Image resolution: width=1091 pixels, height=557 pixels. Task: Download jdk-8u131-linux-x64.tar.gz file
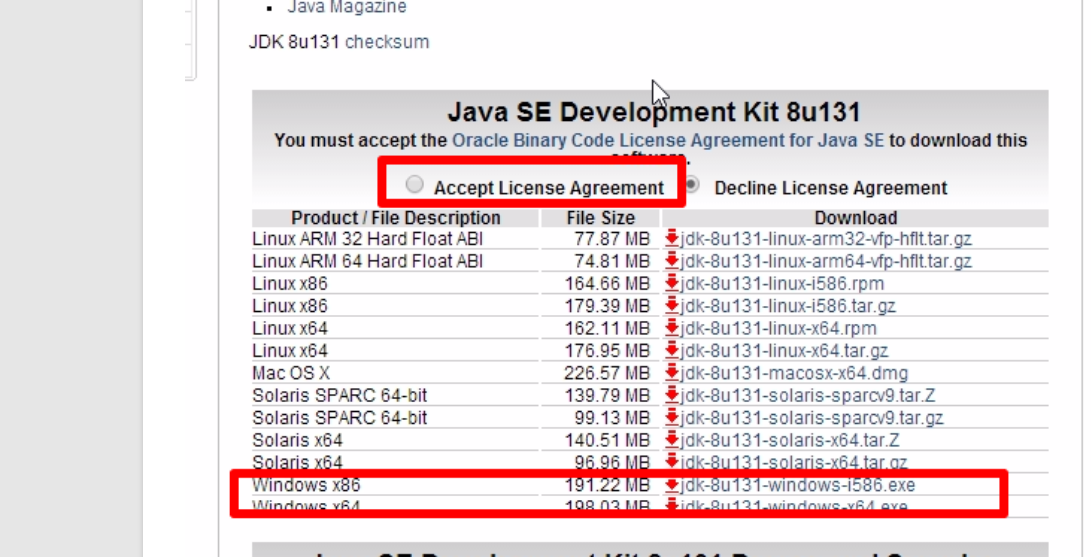click(784, 350)
